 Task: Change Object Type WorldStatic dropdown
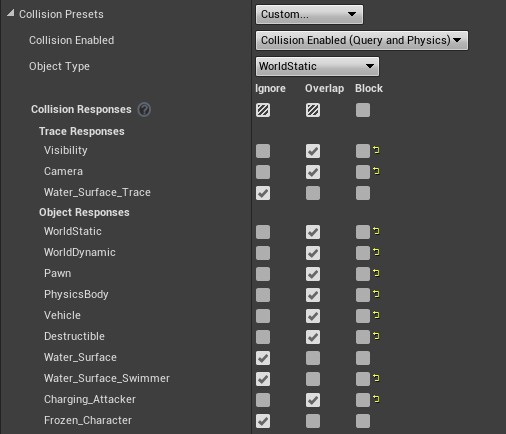pyautogui.click(x=317, y=66)
